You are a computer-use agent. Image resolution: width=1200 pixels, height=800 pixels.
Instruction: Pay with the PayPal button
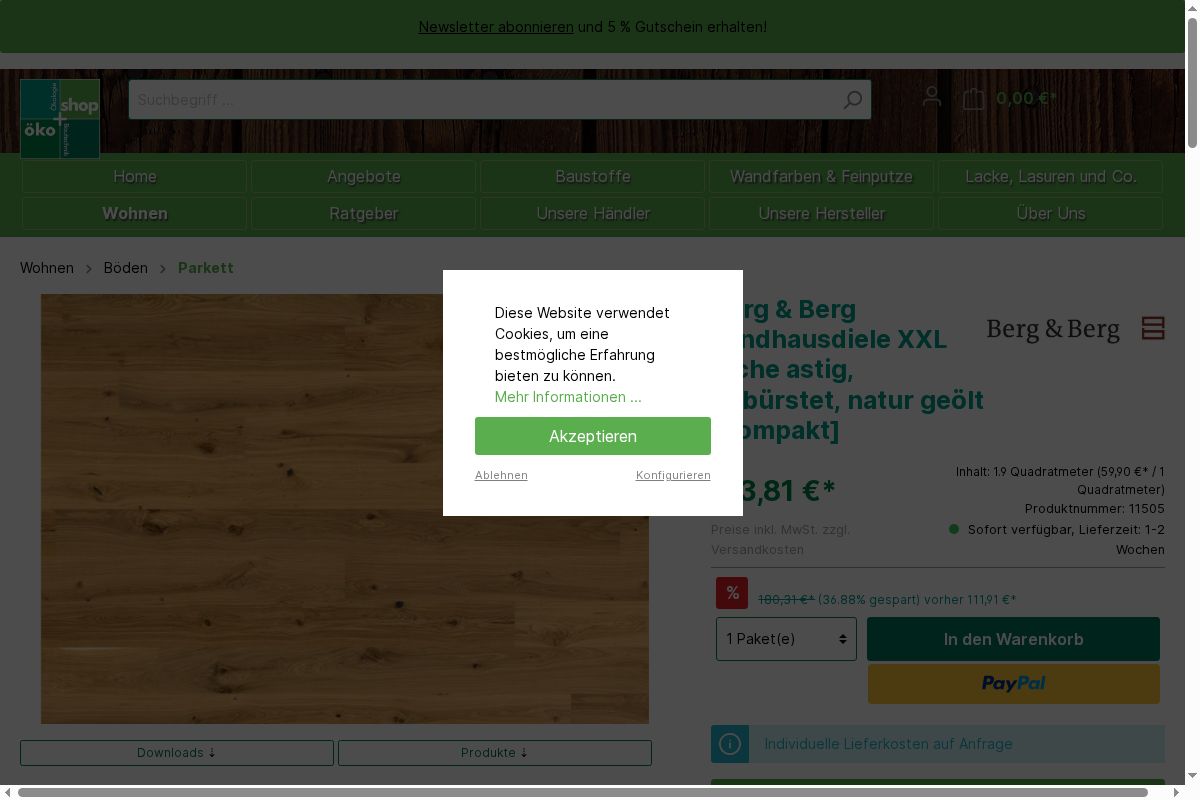pyautogui.click(x=1013, y=683)
